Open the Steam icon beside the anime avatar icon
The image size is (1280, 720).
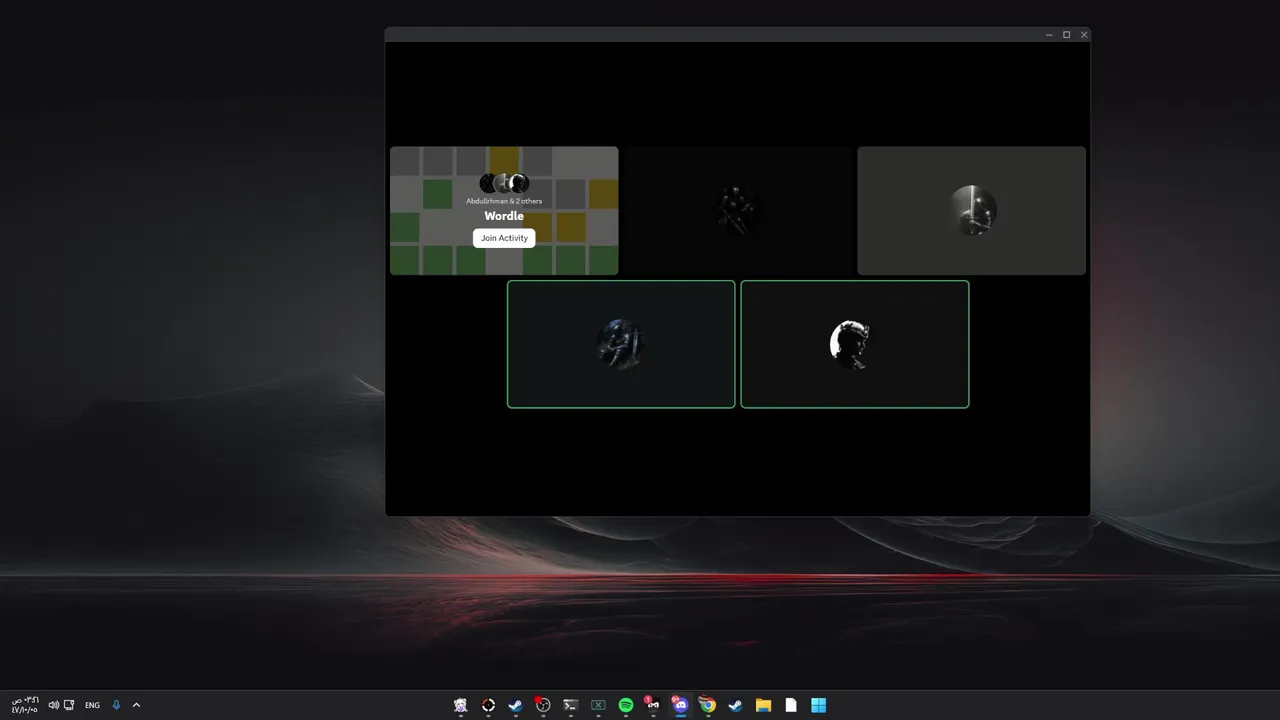[x=516, y=705]
